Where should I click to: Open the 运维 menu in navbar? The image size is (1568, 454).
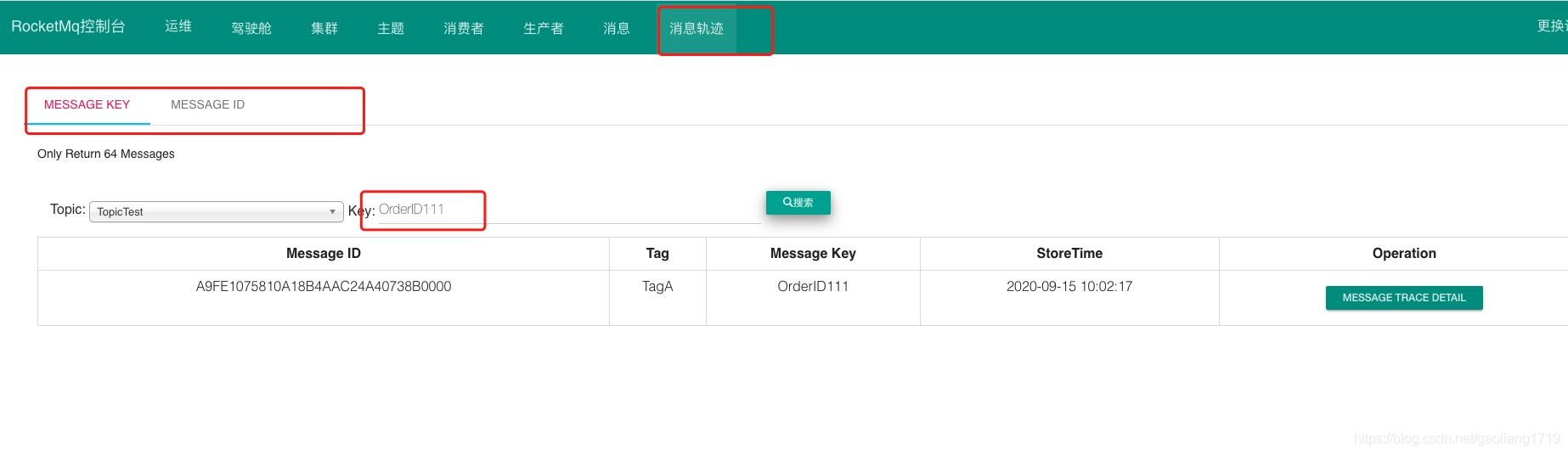[178, 27]
